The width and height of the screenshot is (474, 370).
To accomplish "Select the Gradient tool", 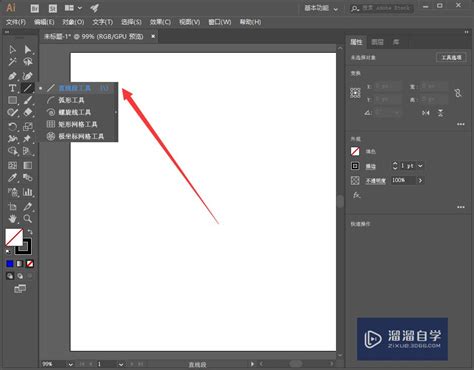I will coord(28,165).
